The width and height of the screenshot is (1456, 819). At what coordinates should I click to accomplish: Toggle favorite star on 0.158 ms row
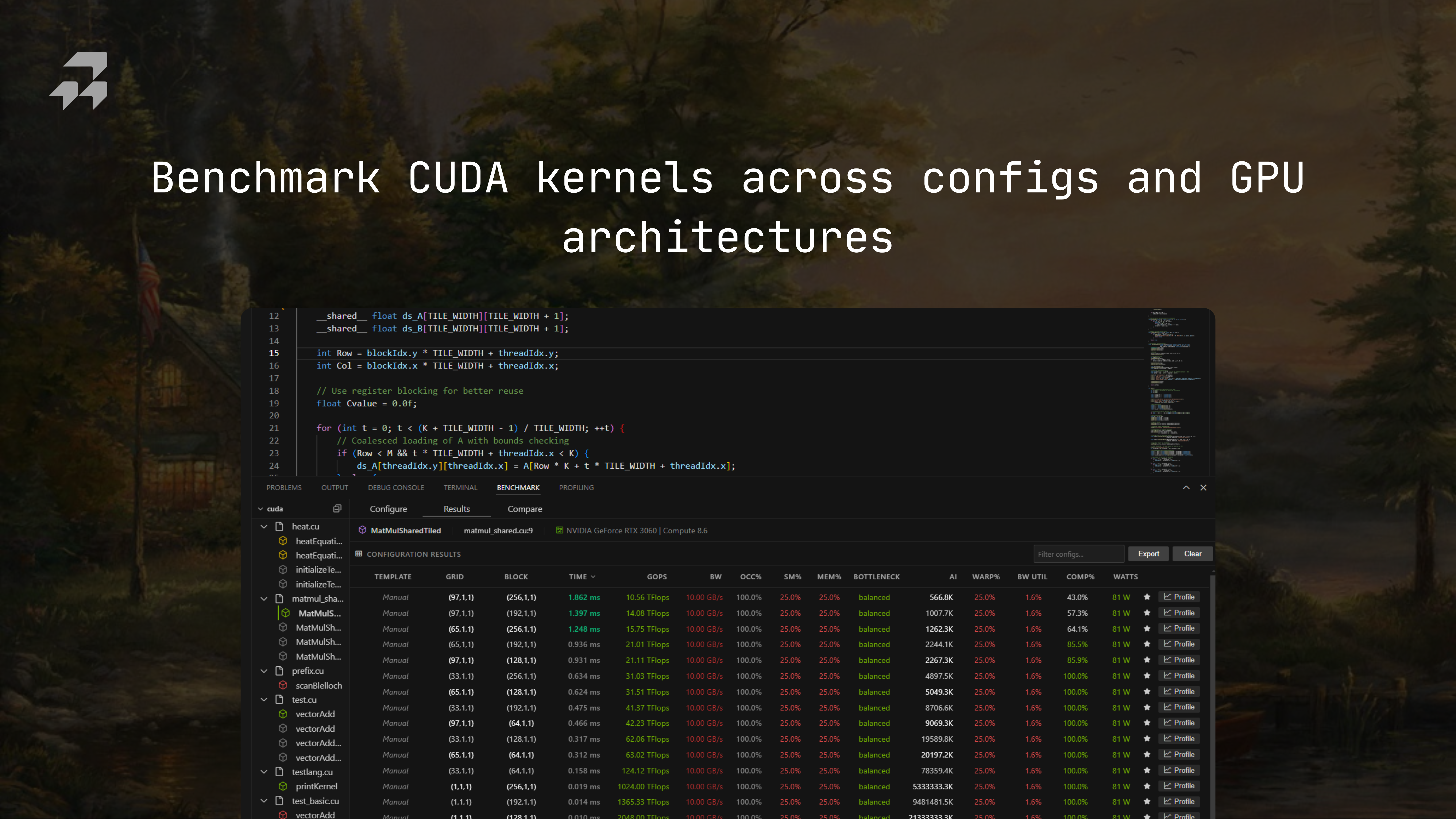point(1147,770)
